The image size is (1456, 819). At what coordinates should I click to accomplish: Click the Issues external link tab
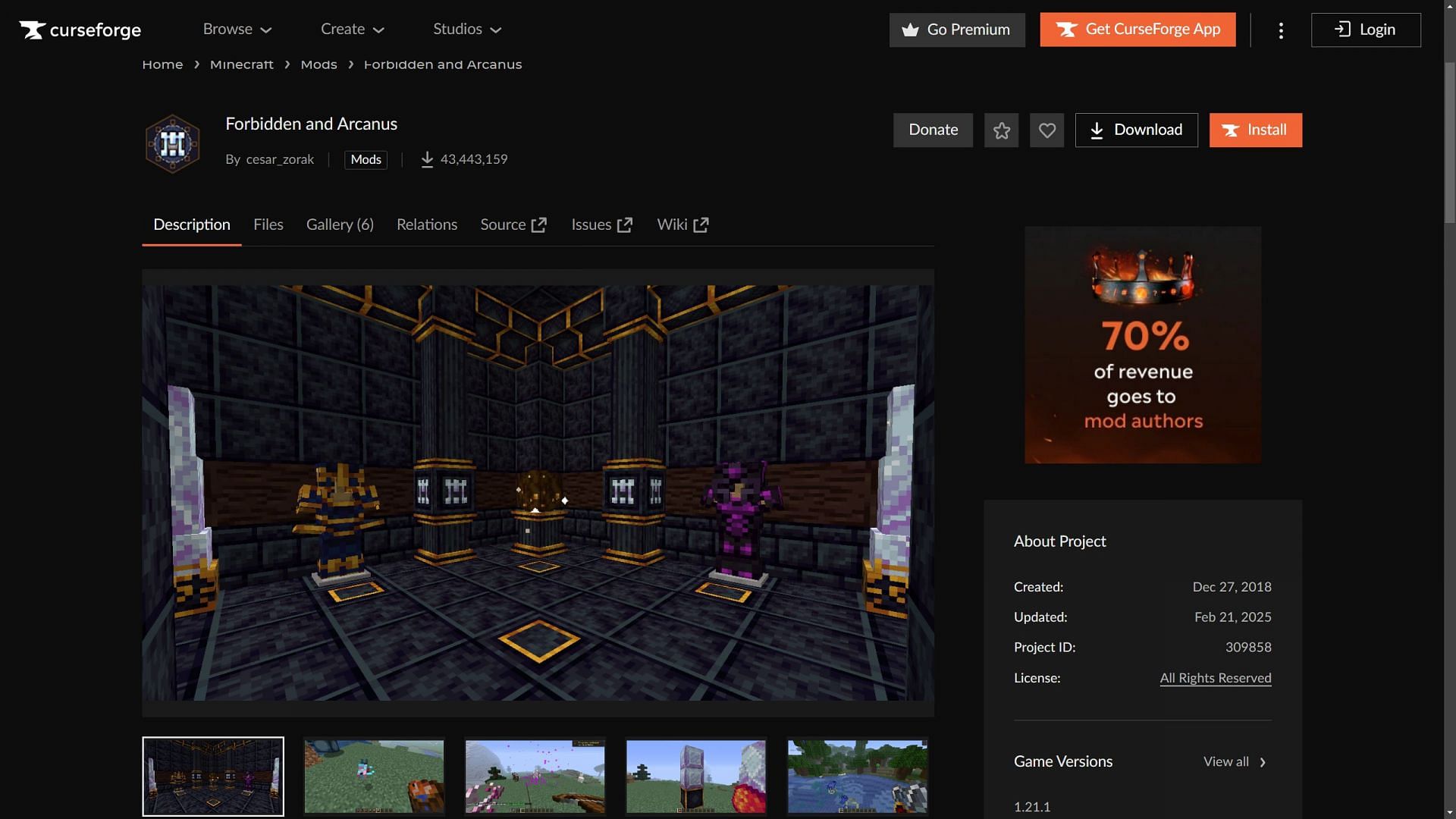coord(601,225)
